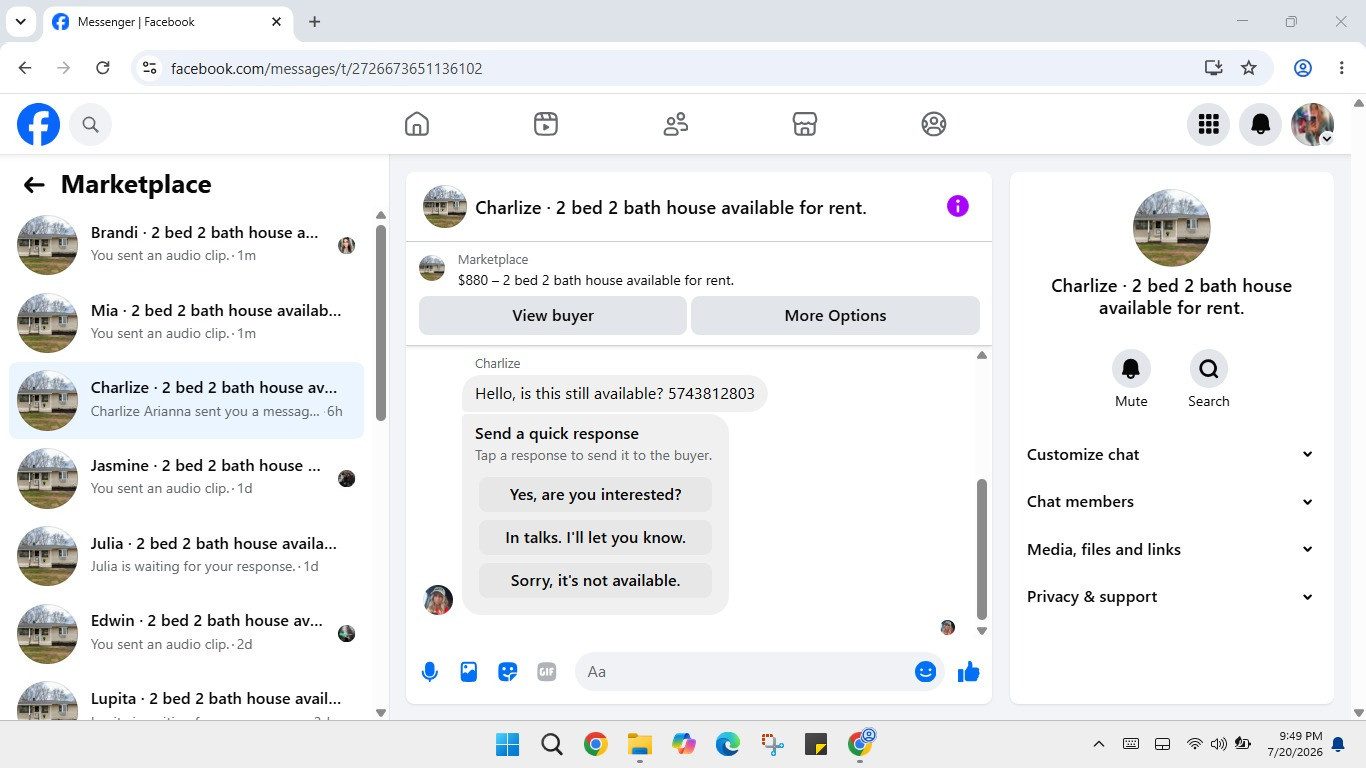Click the browser address bar URL
The width and height of the screenshot is (1366, 768).
pyautogui.click(x=327, y=68)
